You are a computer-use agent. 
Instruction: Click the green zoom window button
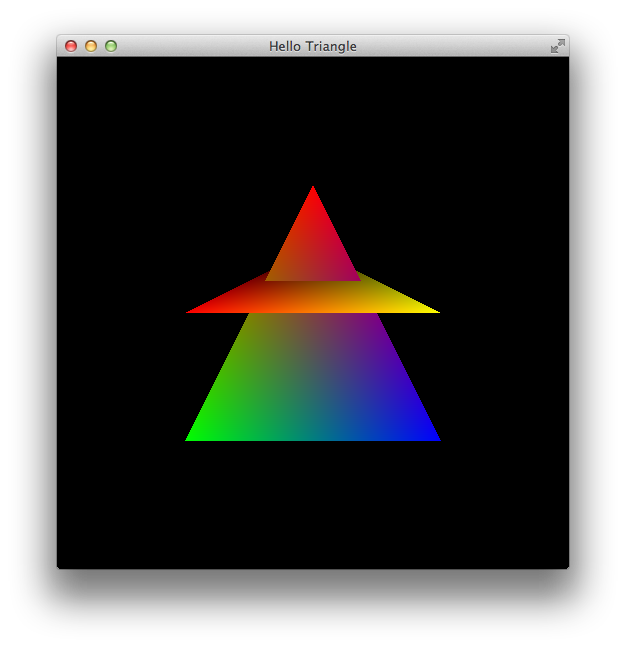(111, 46)
